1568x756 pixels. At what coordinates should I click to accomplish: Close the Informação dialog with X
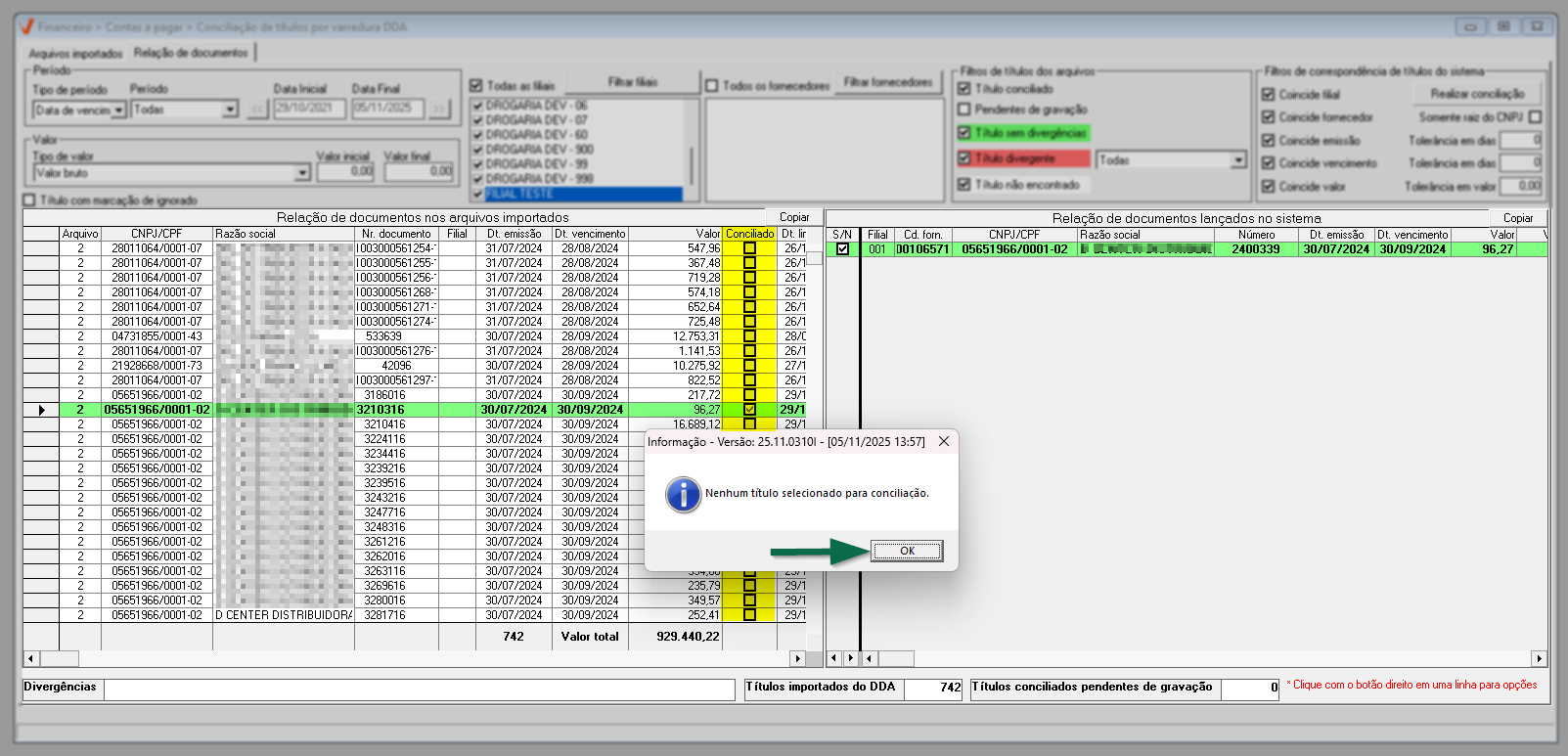point(943,441)
